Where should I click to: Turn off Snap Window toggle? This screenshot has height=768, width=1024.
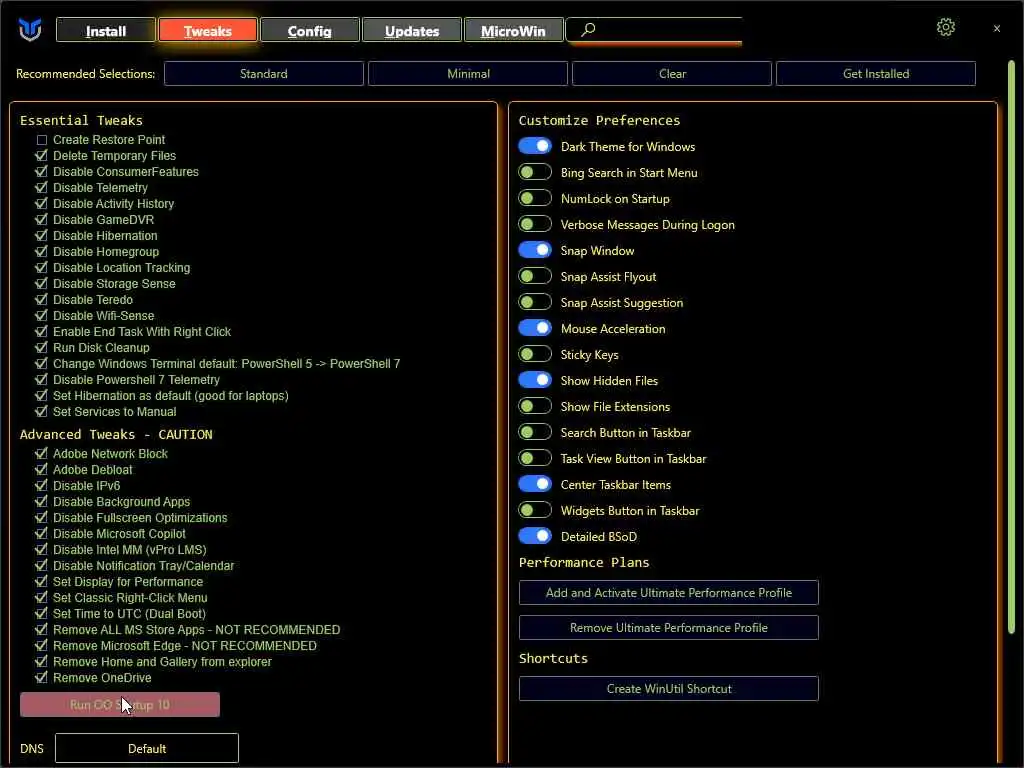[x=535, y=250]
